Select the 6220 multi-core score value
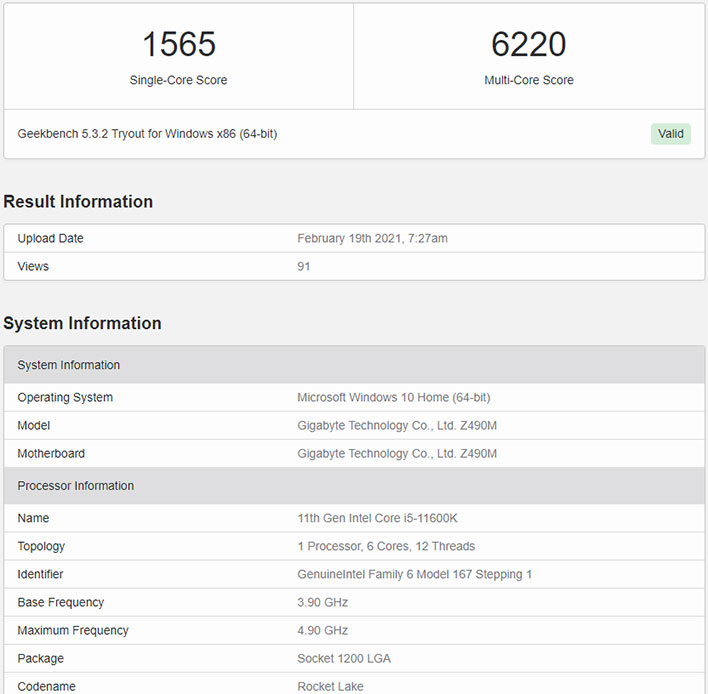 click(x=528, y=44)
